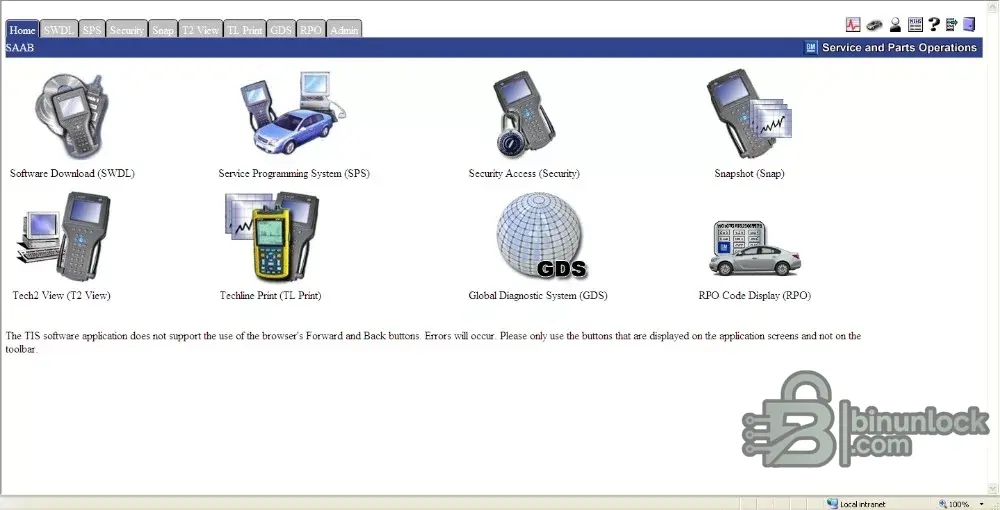Click the Techline Print (TL Print) label
The height and width of the screenshot is (510, 1000).
click(270, 296)
